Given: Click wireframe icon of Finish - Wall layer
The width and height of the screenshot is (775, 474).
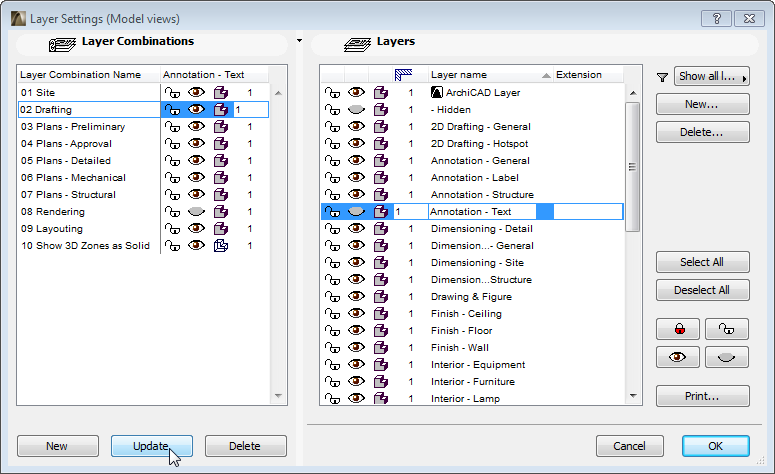Looking at the screenshot, I should coord(381,347).
